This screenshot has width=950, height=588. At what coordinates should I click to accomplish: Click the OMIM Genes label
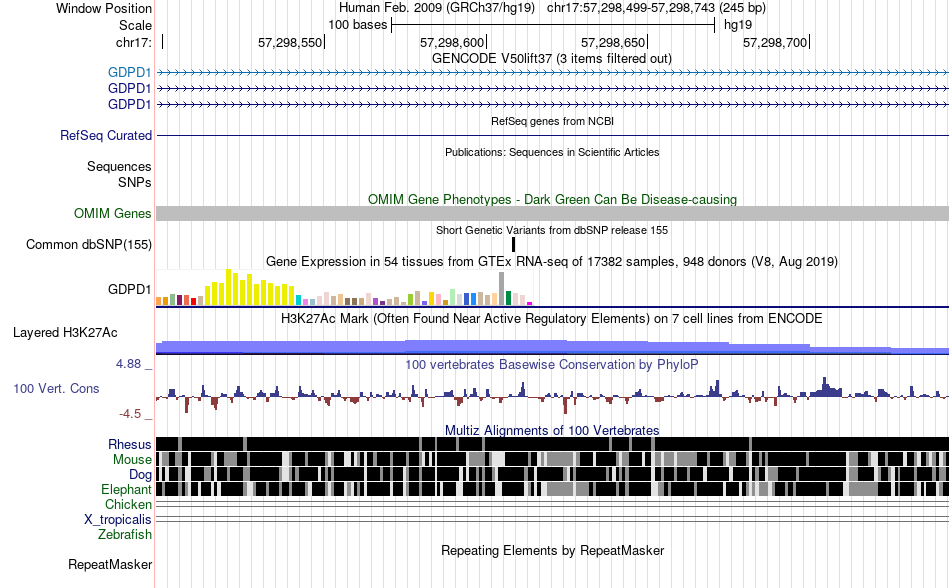(113, 213)
